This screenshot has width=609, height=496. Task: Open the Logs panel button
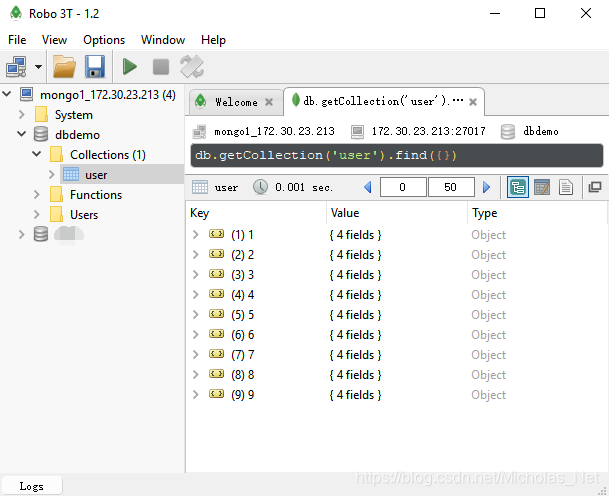pos(31,486)
